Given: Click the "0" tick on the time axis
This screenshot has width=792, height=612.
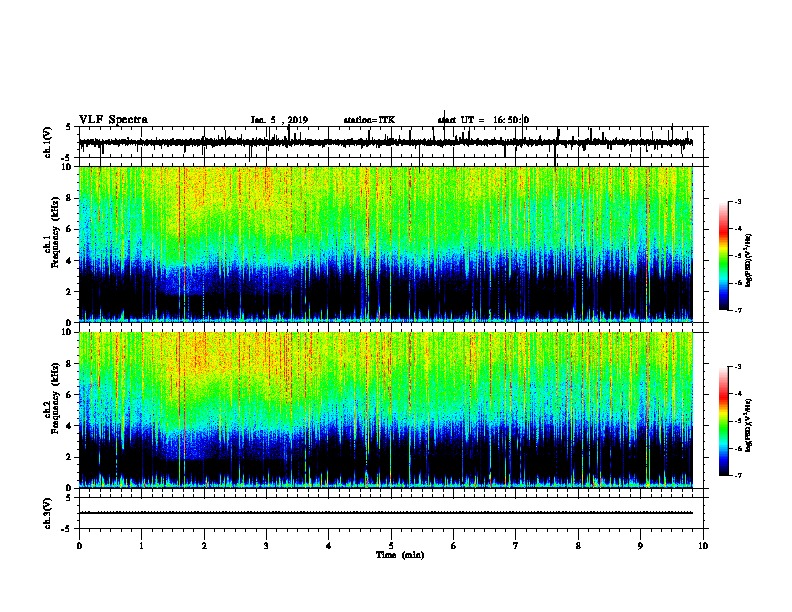Looking at the screenshot, I should click(79, 546).
